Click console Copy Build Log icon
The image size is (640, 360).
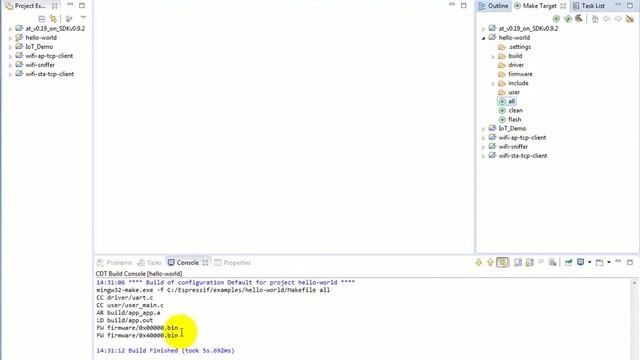pyautogui.click(x=518, y=262)
